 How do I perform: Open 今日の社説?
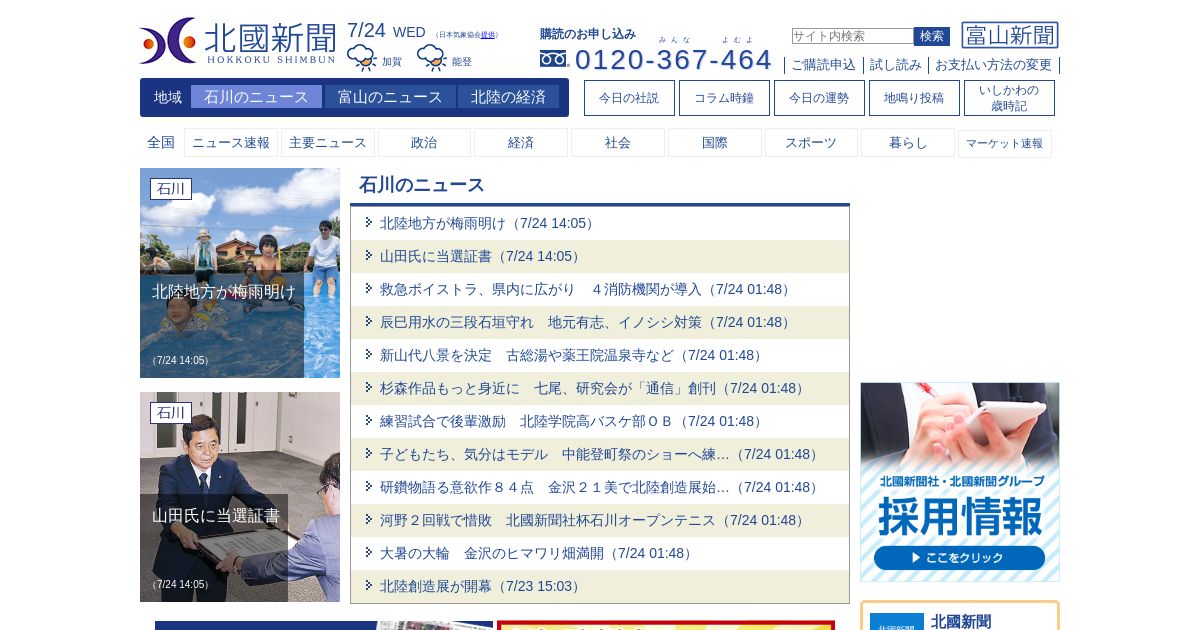click(629, 98)
